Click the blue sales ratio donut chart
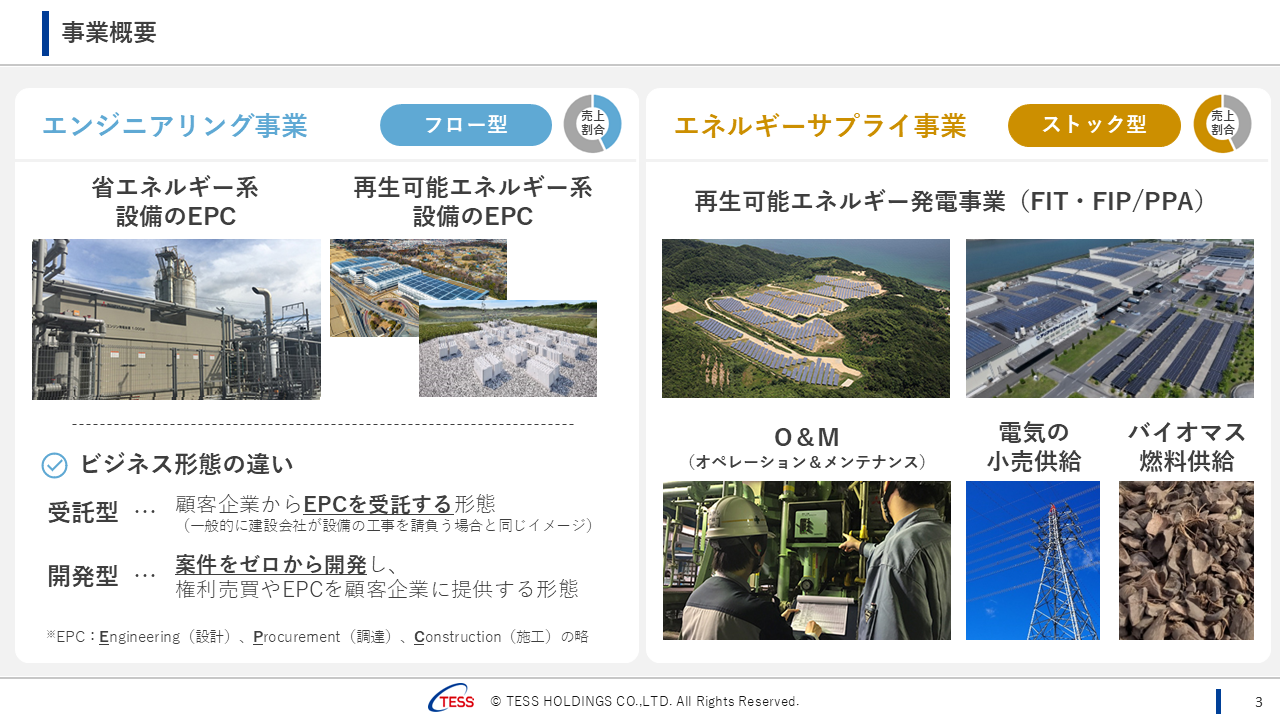Viewport: 1280px width, 720px height. pyautogui.click(x=592, y=124)
